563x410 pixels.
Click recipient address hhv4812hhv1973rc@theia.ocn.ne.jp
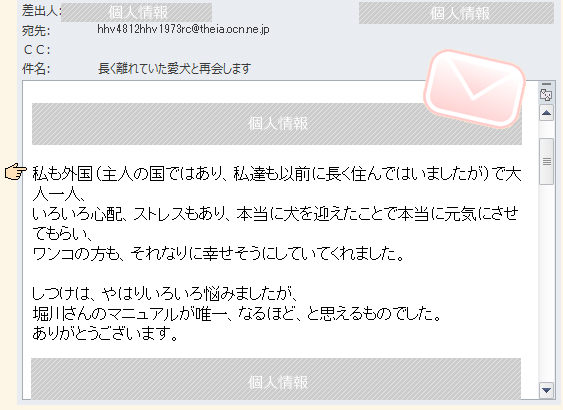(183, 29)
